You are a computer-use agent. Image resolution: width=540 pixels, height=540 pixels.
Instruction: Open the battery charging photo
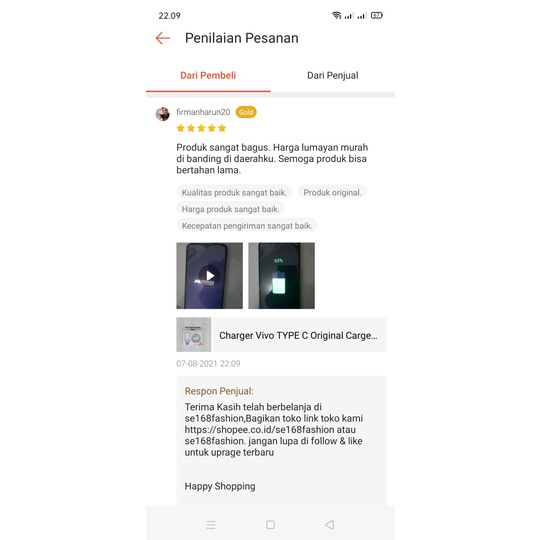pos(281,276)
